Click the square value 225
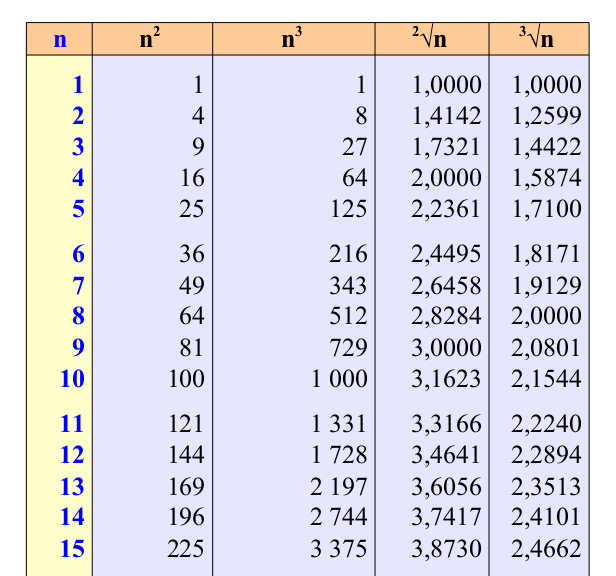Screen dimensions: 616x576 pos(186,549)
